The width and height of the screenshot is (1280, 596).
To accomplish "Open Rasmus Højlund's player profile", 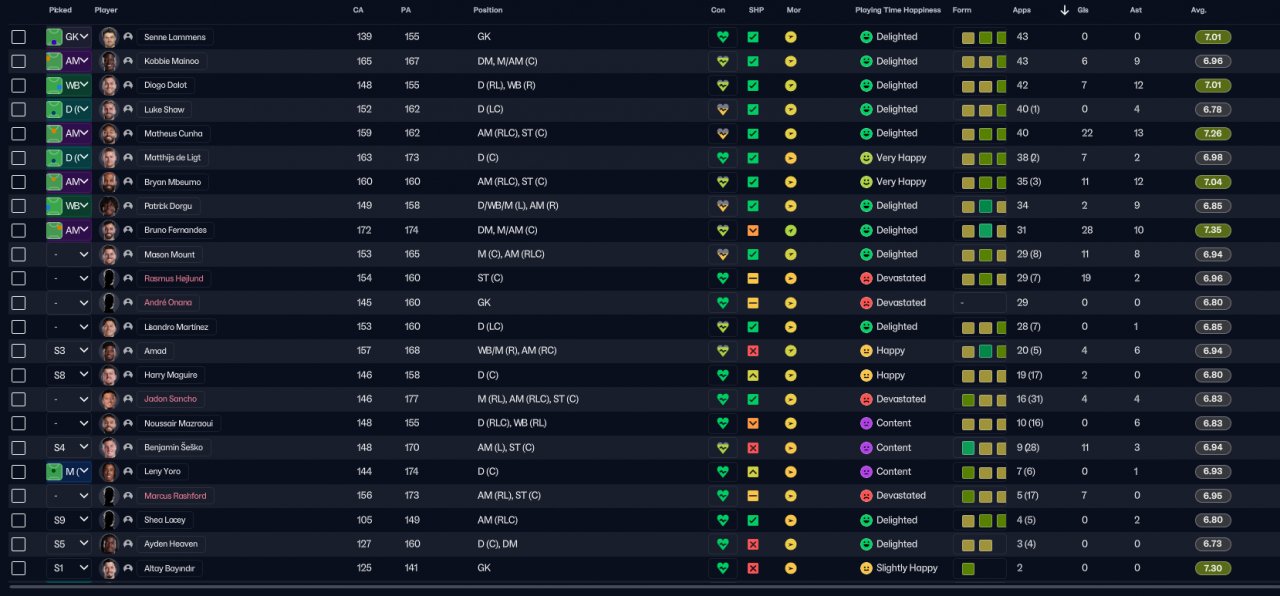I will pyautogui.click(x=174, y=278).
